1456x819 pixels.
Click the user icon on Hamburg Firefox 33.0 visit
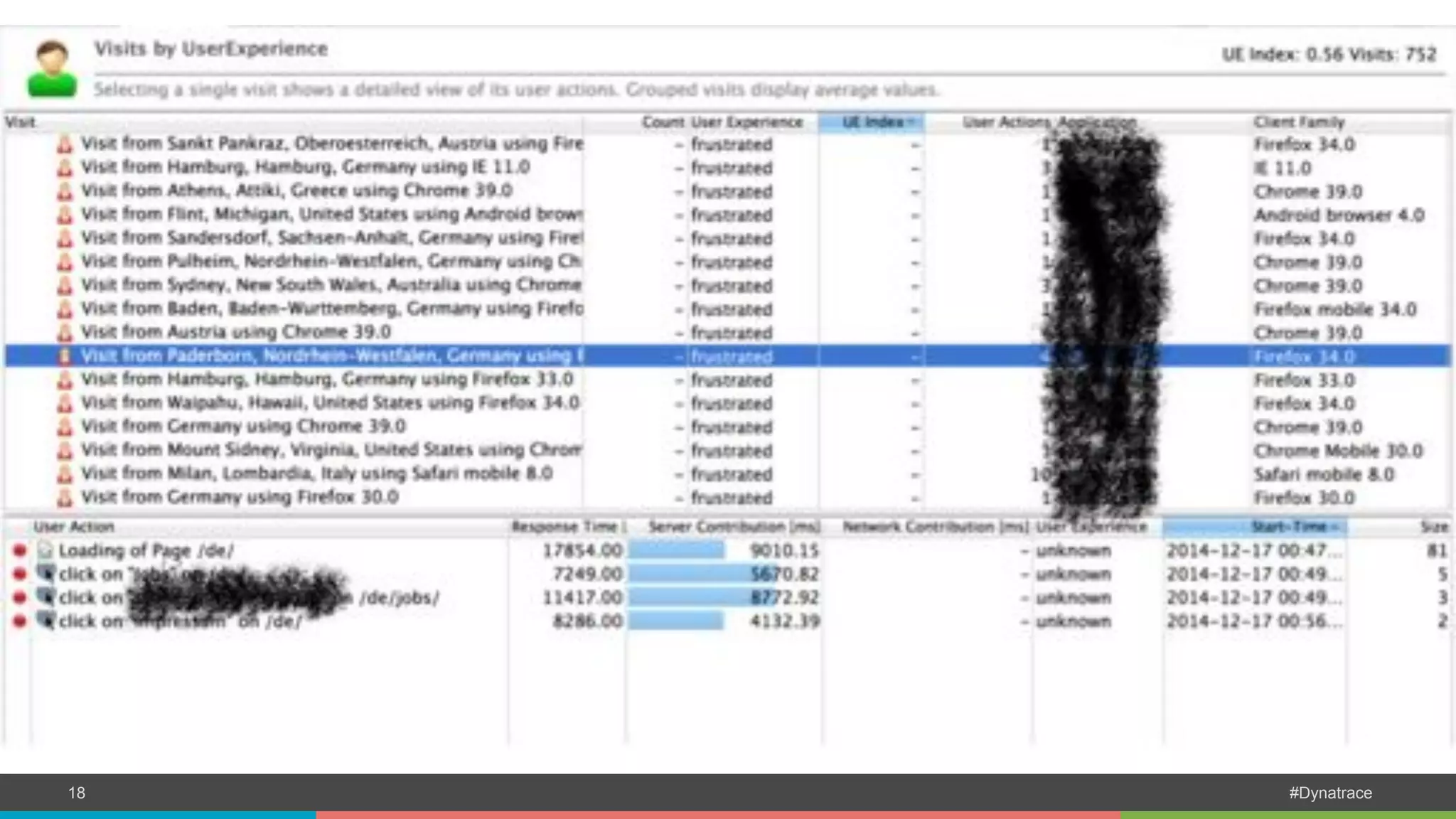(65, 380)
